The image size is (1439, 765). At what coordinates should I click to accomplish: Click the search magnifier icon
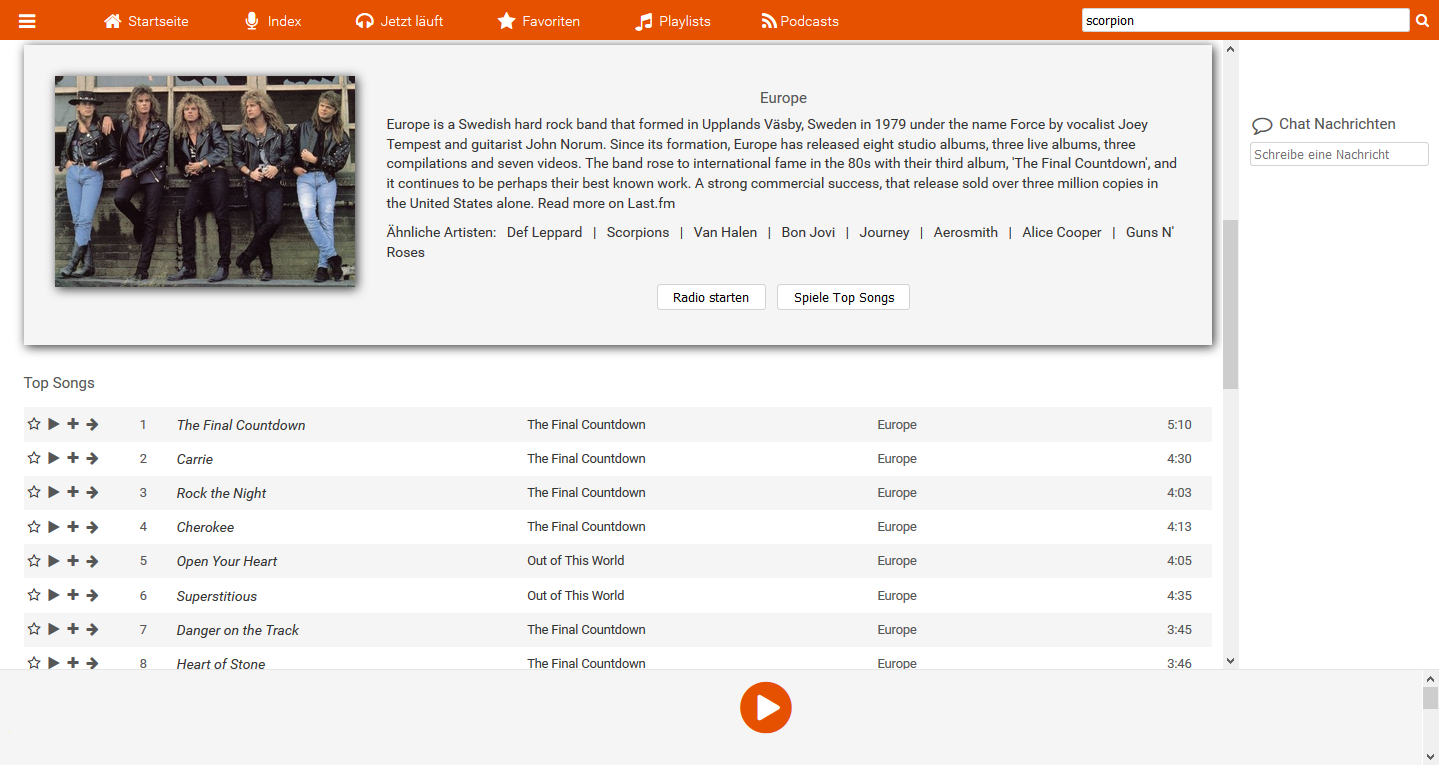coord(1422,20)
